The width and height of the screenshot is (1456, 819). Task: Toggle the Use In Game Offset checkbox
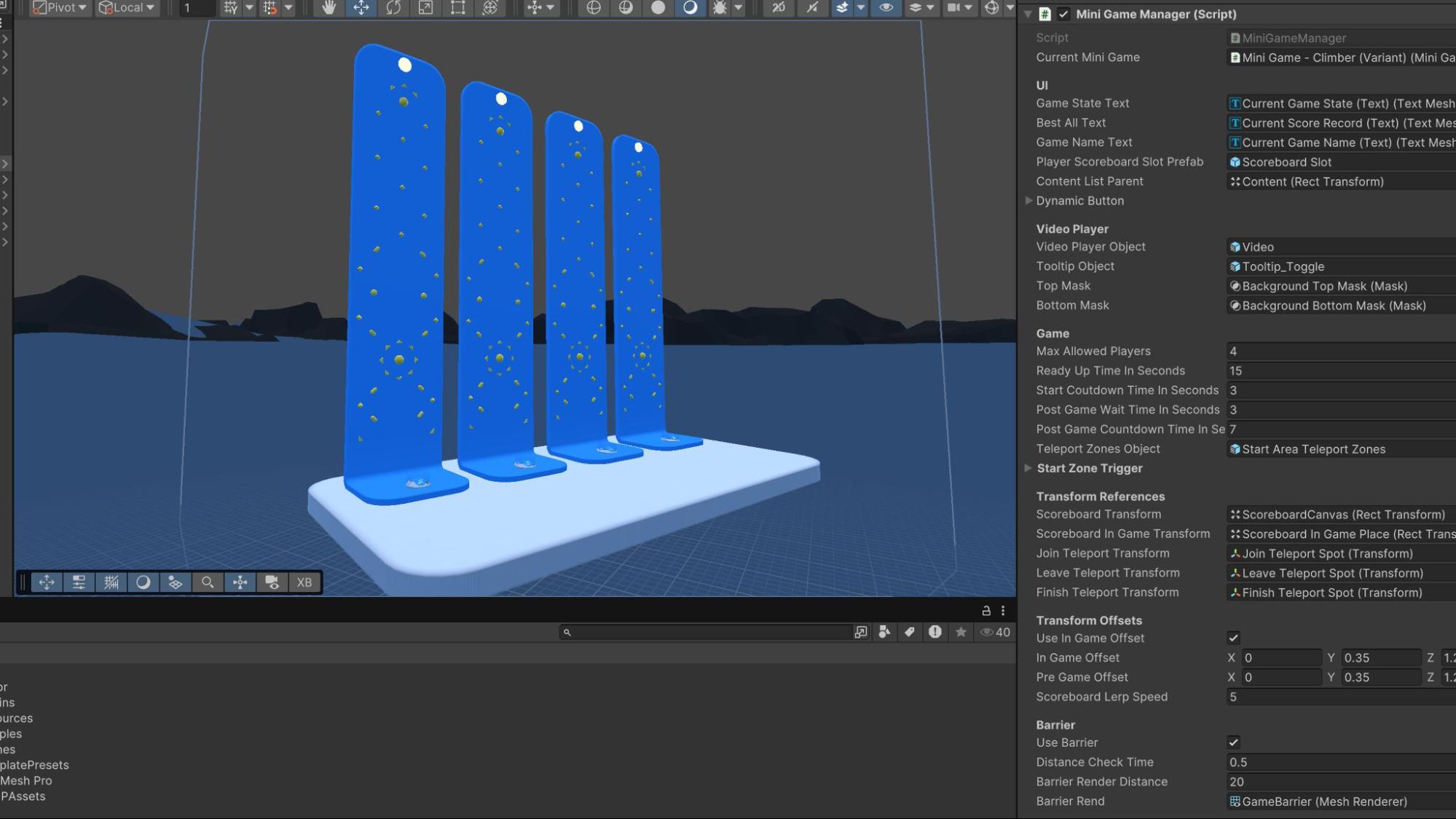point(1233,638)
